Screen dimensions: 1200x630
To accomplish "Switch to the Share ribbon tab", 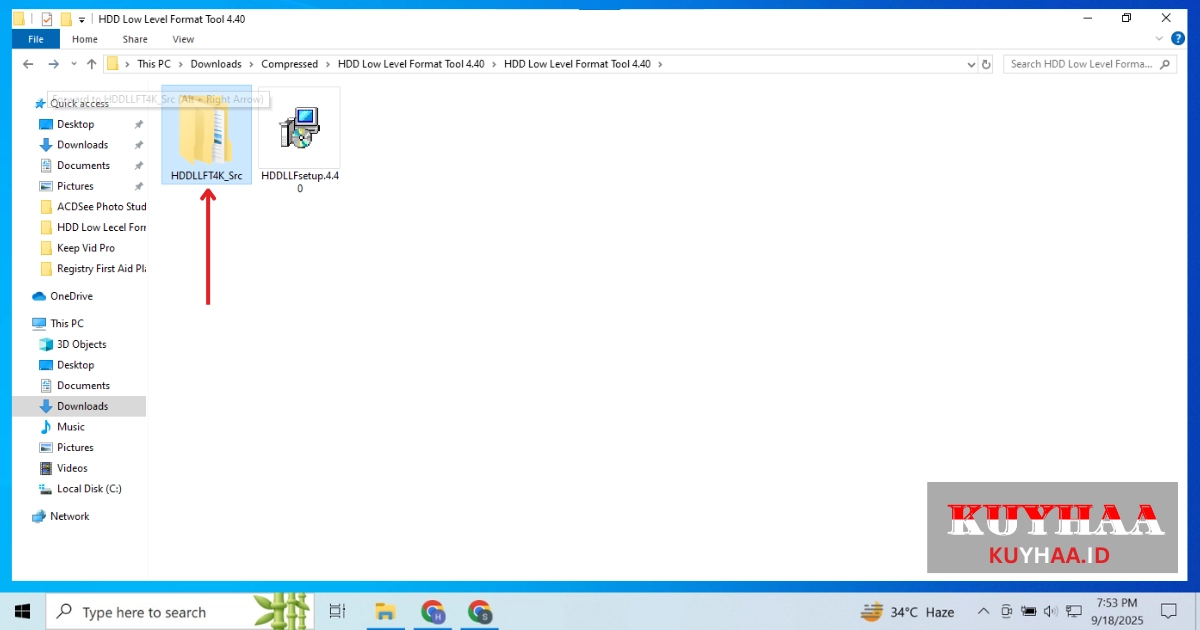I will (135, 39).
